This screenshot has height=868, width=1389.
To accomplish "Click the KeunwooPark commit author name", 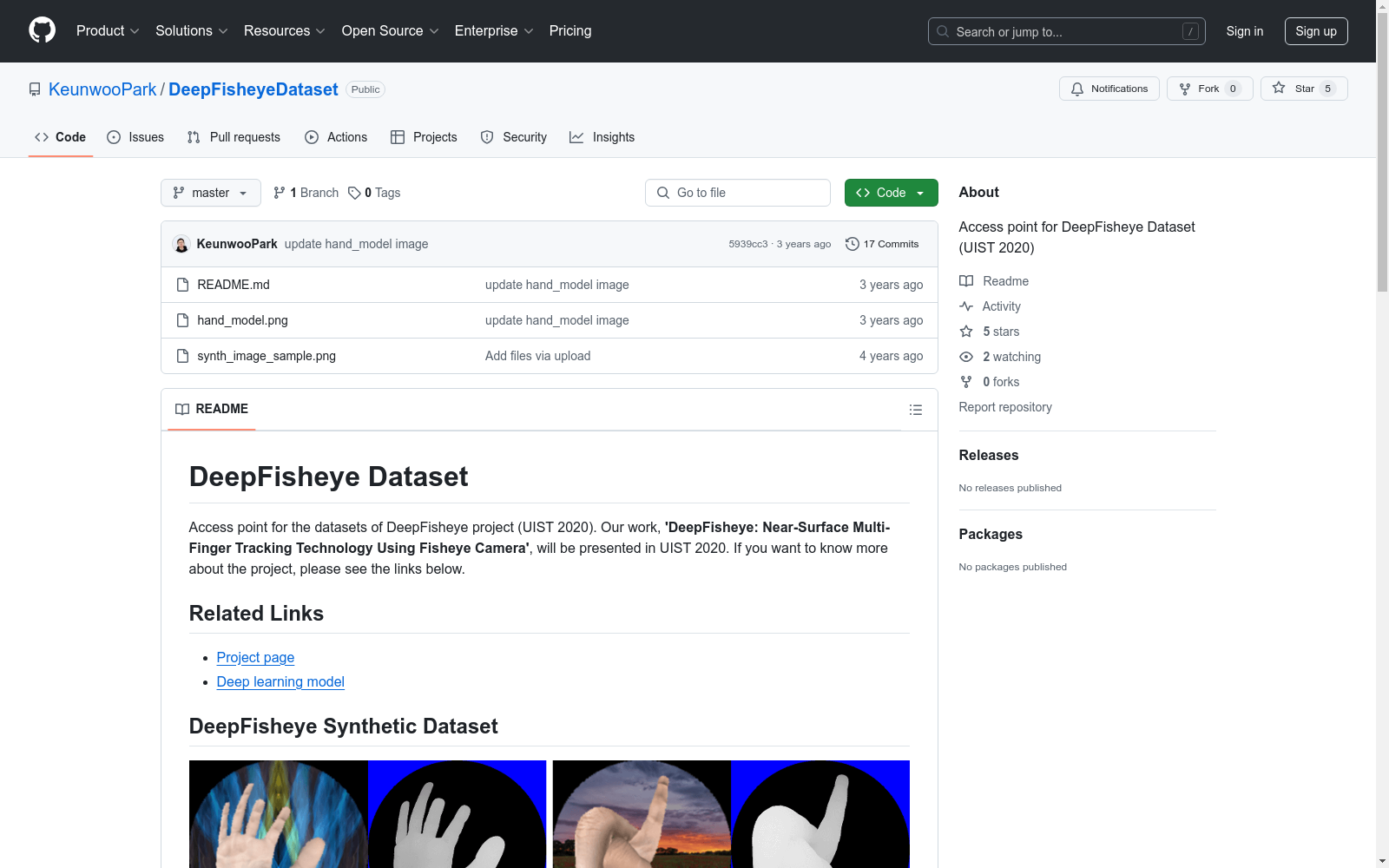I will [237, 244].
